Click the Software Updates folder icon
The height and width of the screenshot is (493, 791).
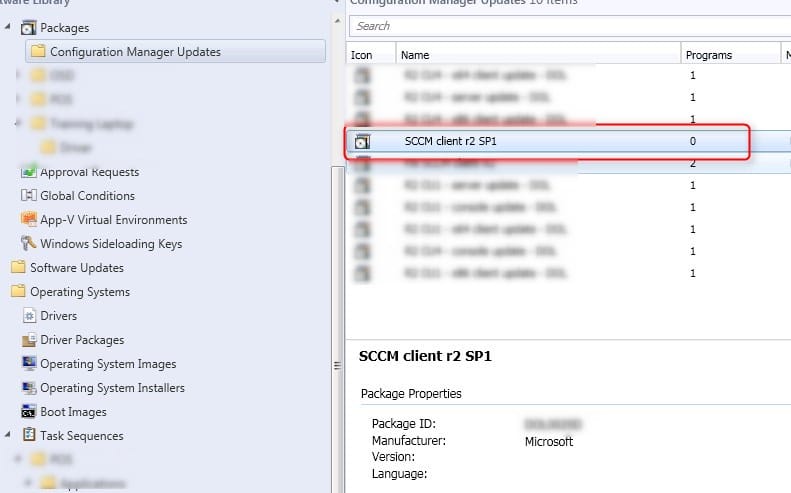18,267
